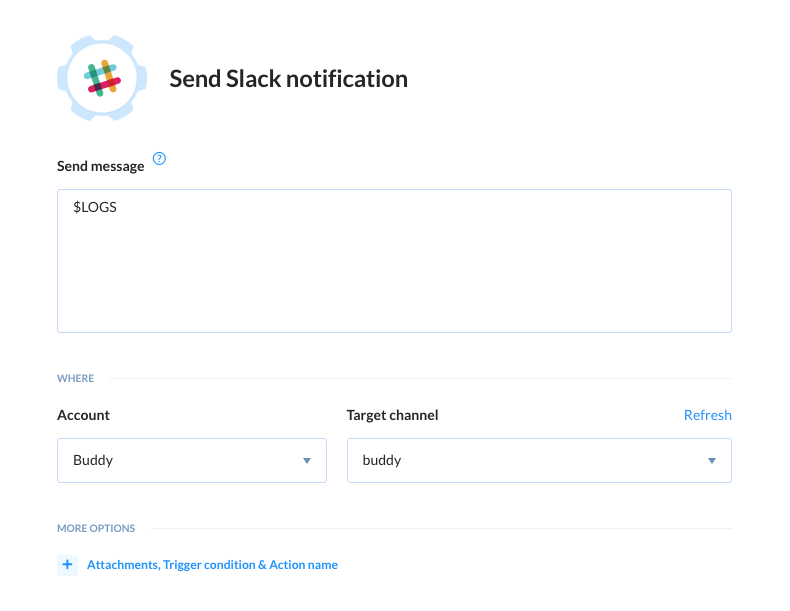The height and width of the screenshot is (611, 790).
Task: Click the Send message label
Action: (100, 166)
